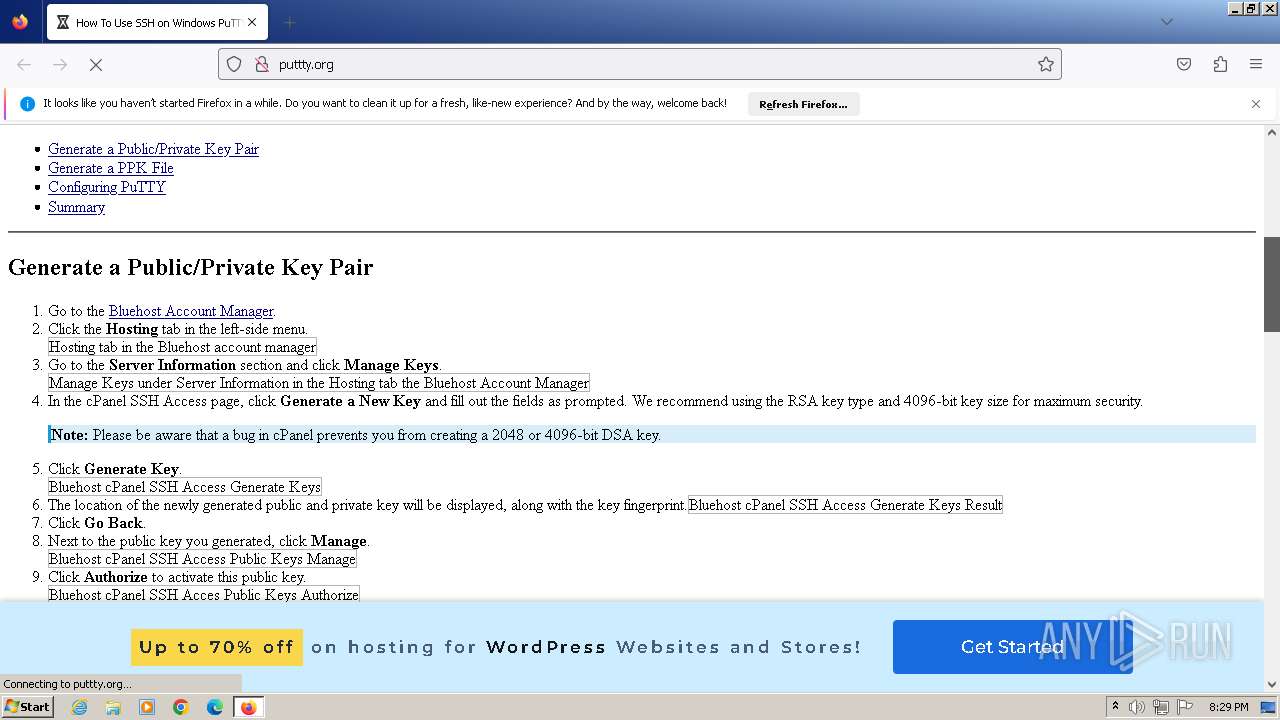Open a new tab with plus button
Screen dimensions: 1280x720
(289, 22)
